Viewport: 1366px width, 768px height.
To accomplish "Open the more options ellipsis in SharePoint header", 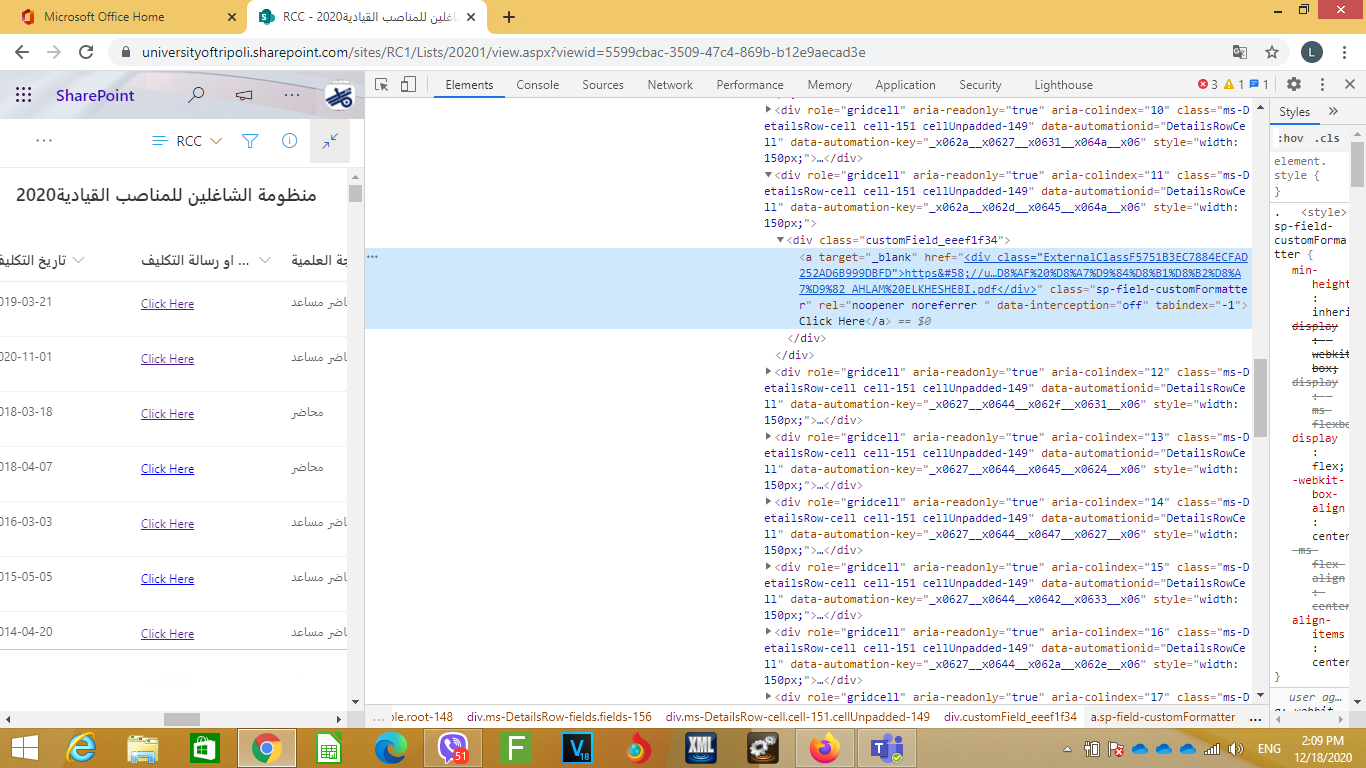I will [x=292, y=95].
